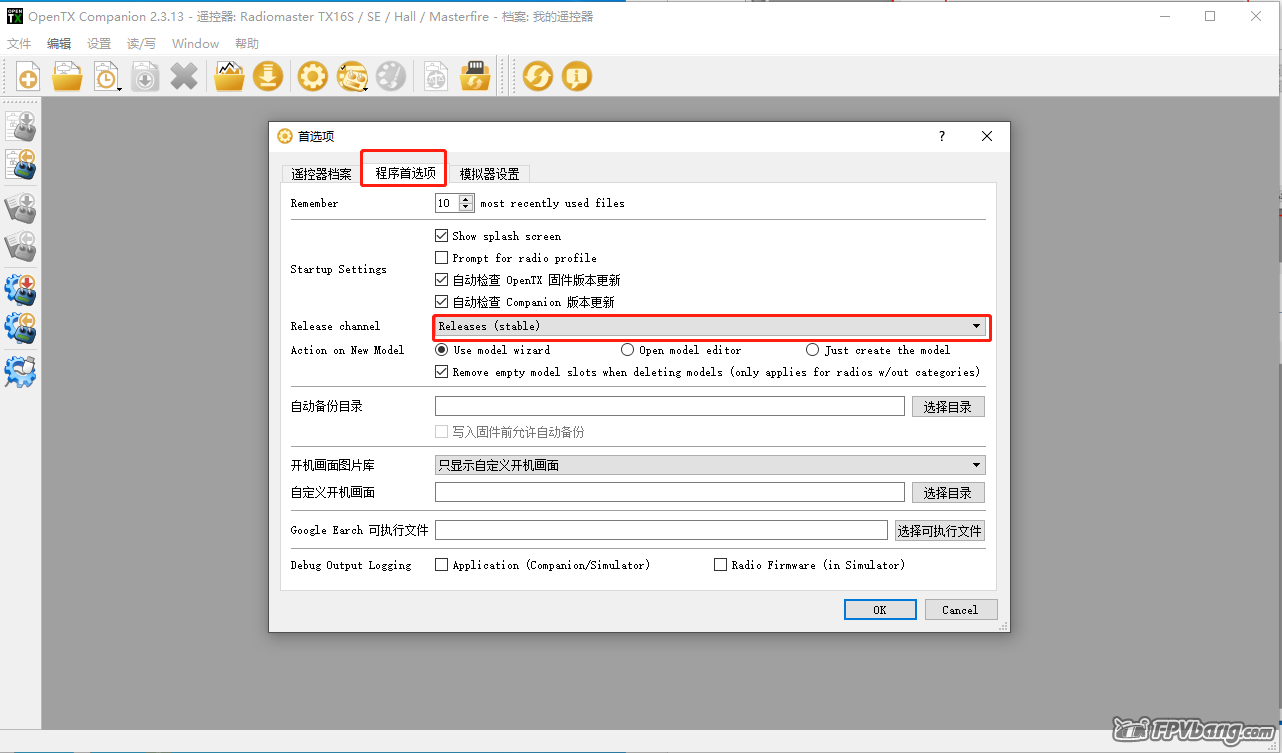Image resolution: width=1282 pixels, height=753 pixels.
Task: Click the circular-arrows check updates icon
Action: pos(538,76)
